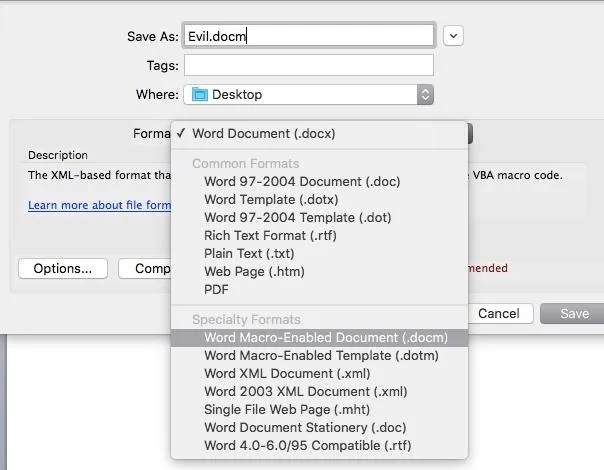Screen dimensions: 604x470
Task: Choose Web Page (.htm) format
Action: click(x=319, y=272)
